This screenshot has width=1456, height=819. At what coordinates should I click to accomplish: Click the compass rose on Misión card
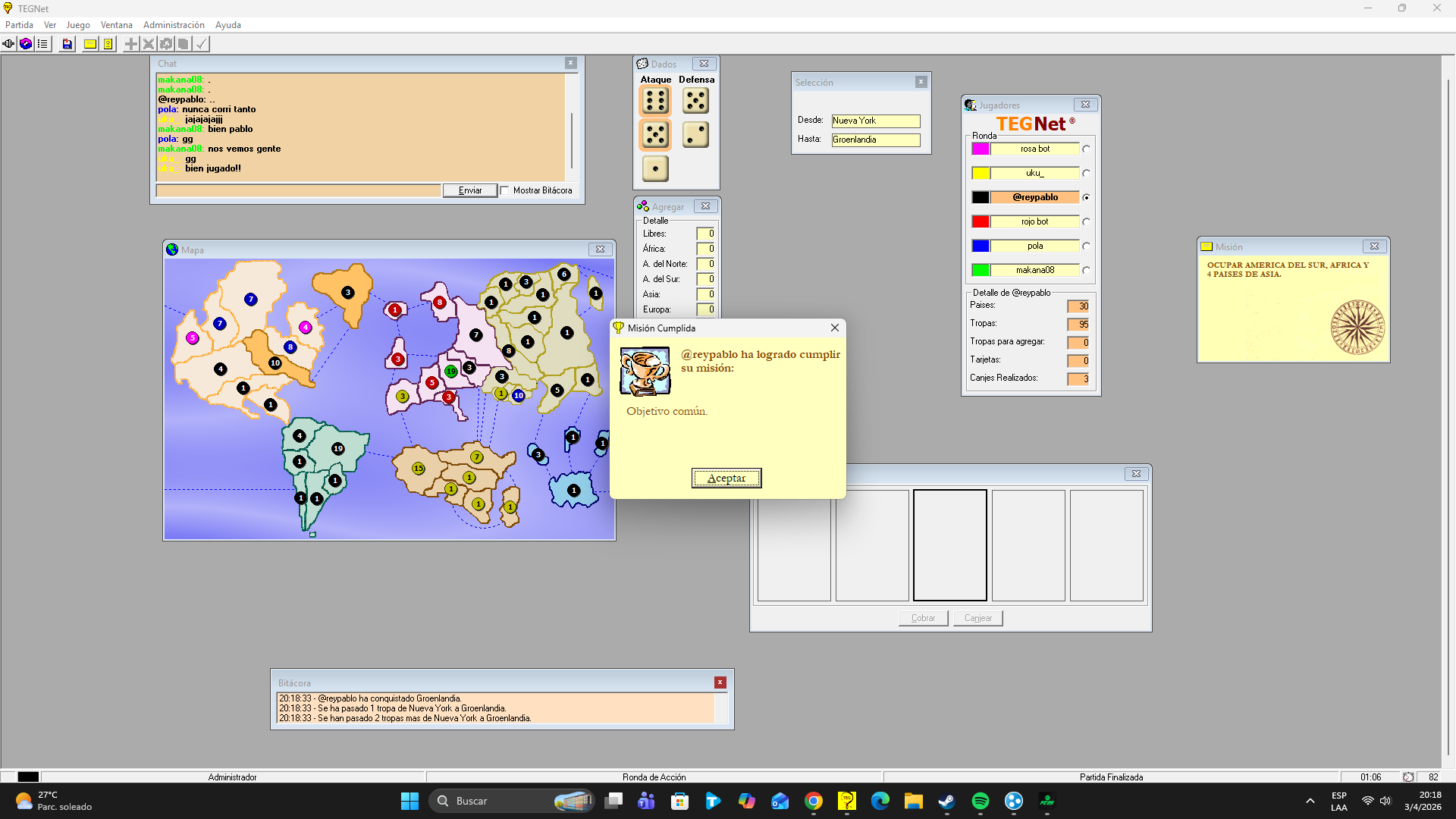1357,327
